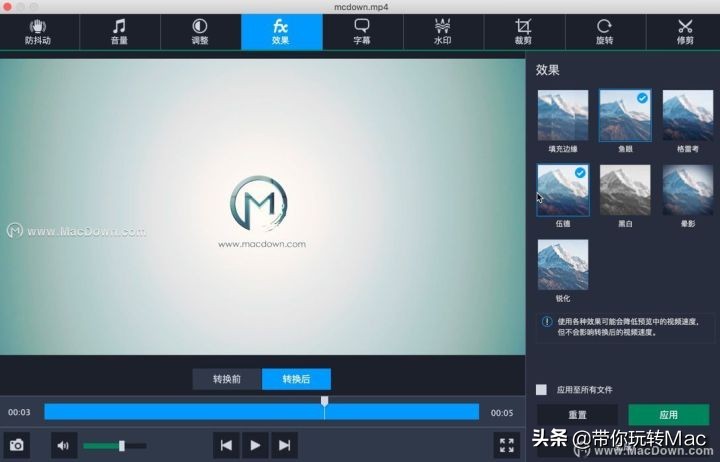Play the video

coord(255,445)
